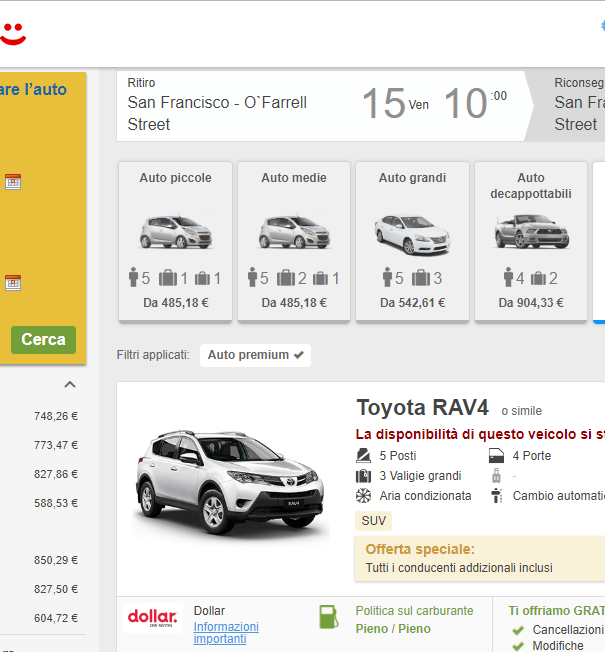This screenshot has width=605, height=652.
Task: Click the green fuel pump icon
Action: click(x=328, y=617)
